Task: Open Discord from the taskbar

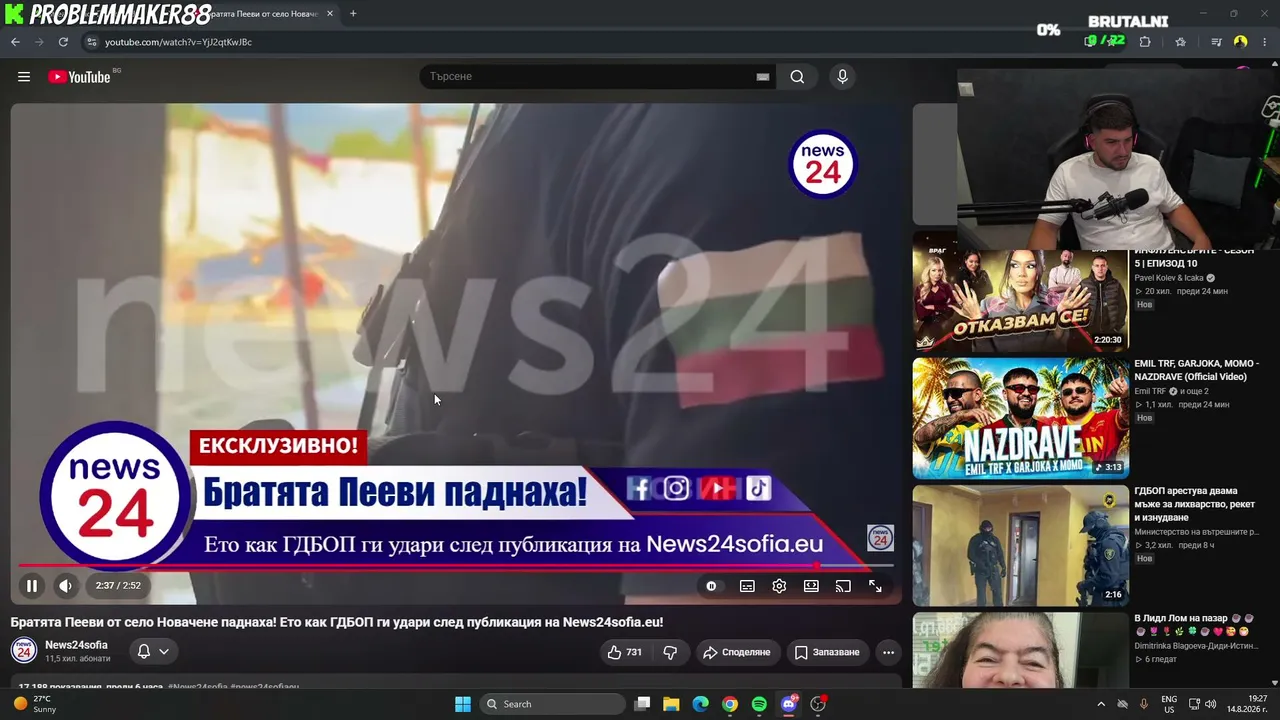Action: (x=789, y=704)
